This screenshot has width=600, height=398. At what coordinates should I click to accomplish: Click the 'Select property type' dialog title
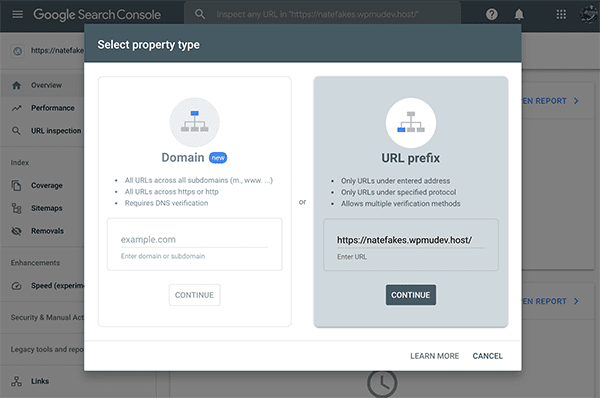[x=148, y=45]
